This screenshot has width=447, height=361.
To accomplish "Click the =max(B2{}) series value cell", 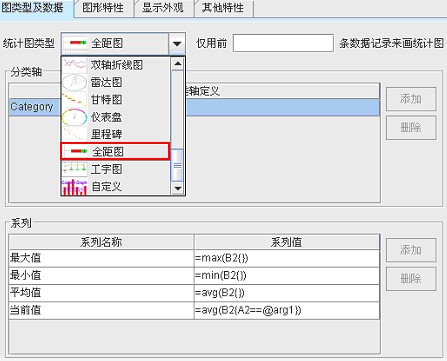I will (x=287, y=258).
